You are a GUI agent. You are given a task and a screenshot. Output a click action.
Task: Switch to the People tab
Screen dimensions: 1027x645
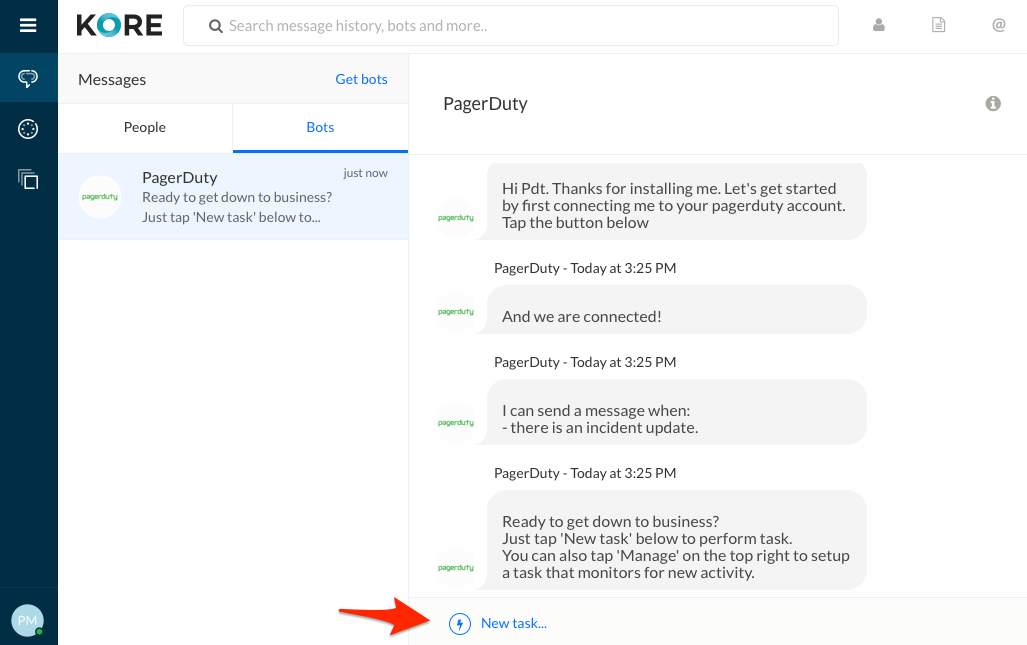145,127
